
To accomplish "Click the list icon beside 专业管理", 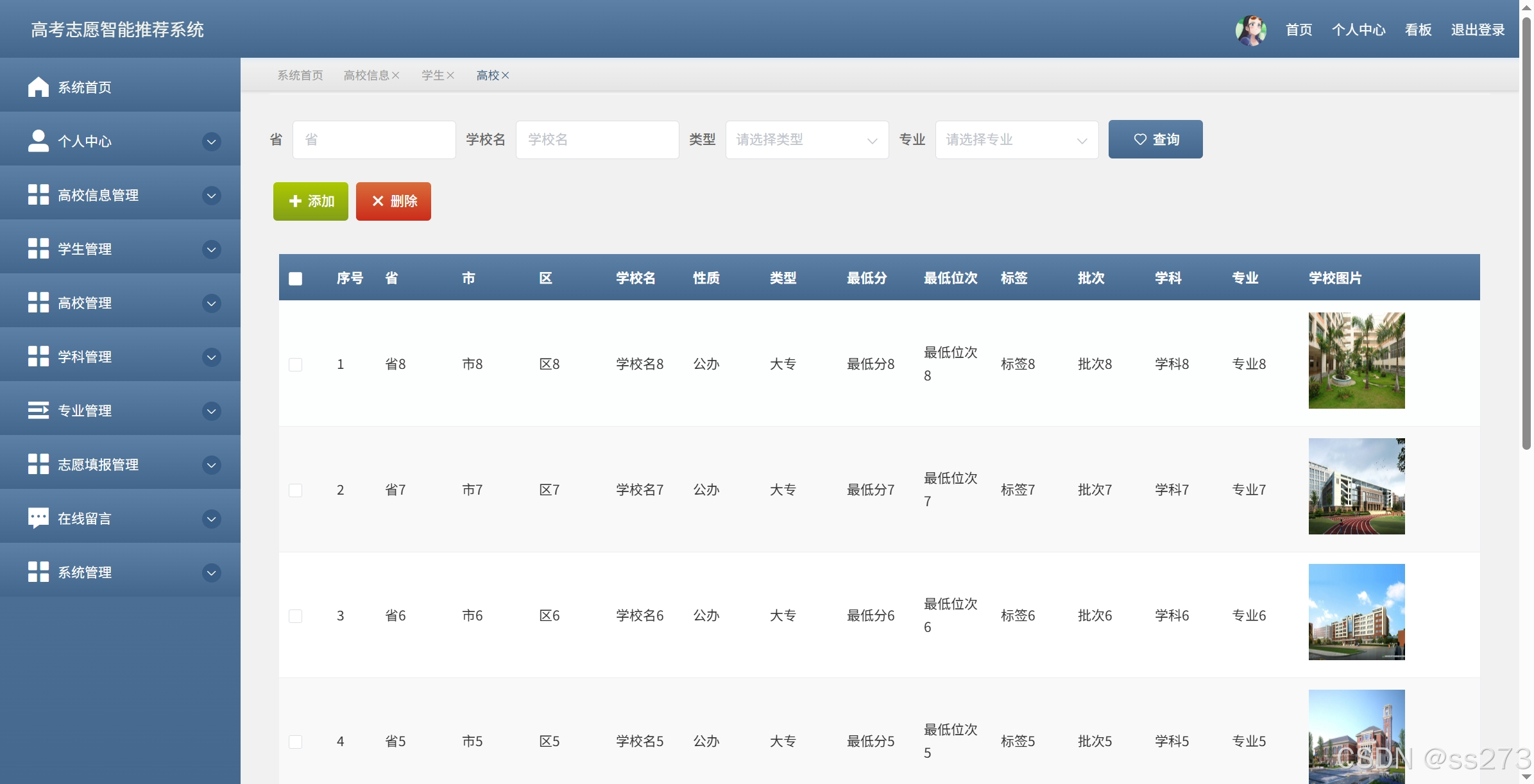I will [38, 410].
